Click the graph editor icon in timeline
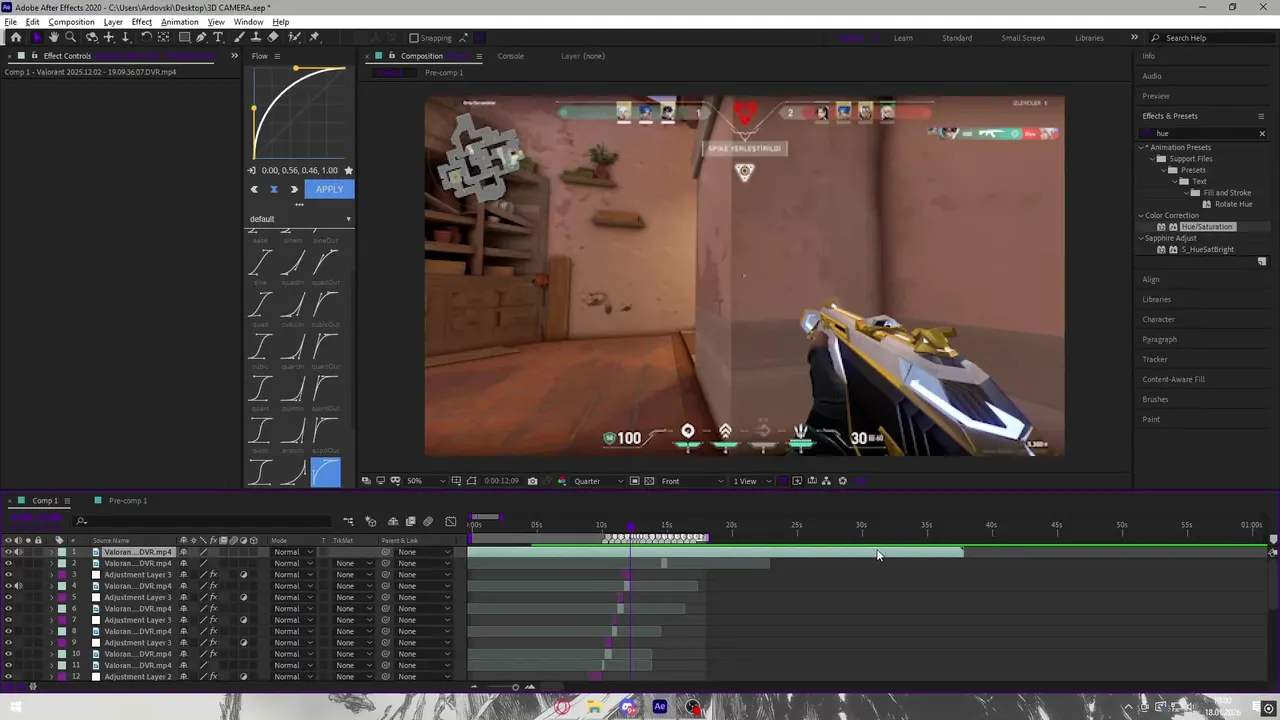 (x=450, y=521)
